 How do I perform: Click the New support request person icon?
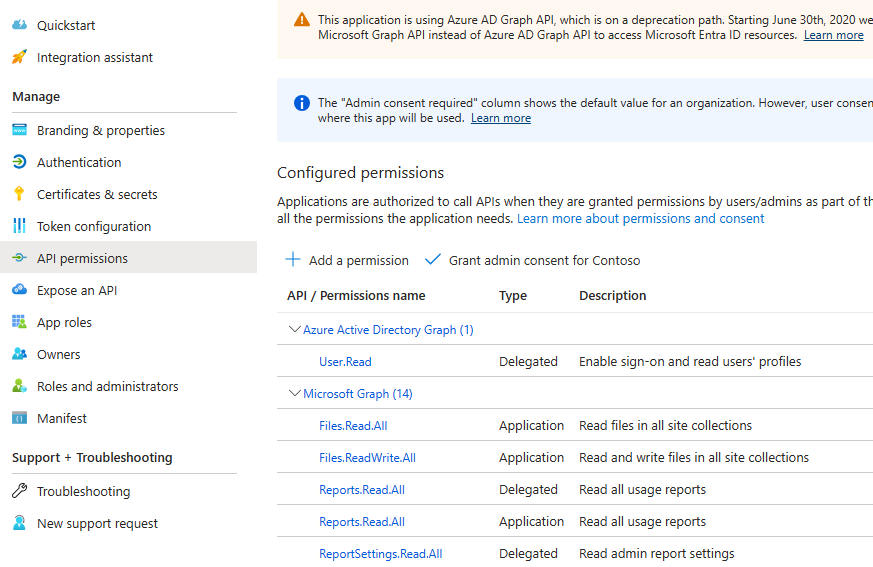click(19, 523)
